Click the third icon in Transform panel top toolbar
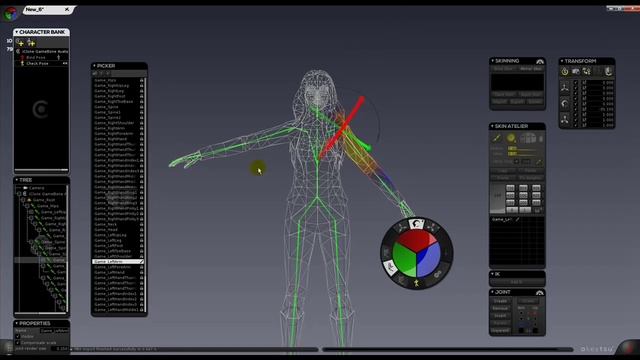 pos(587,71)
